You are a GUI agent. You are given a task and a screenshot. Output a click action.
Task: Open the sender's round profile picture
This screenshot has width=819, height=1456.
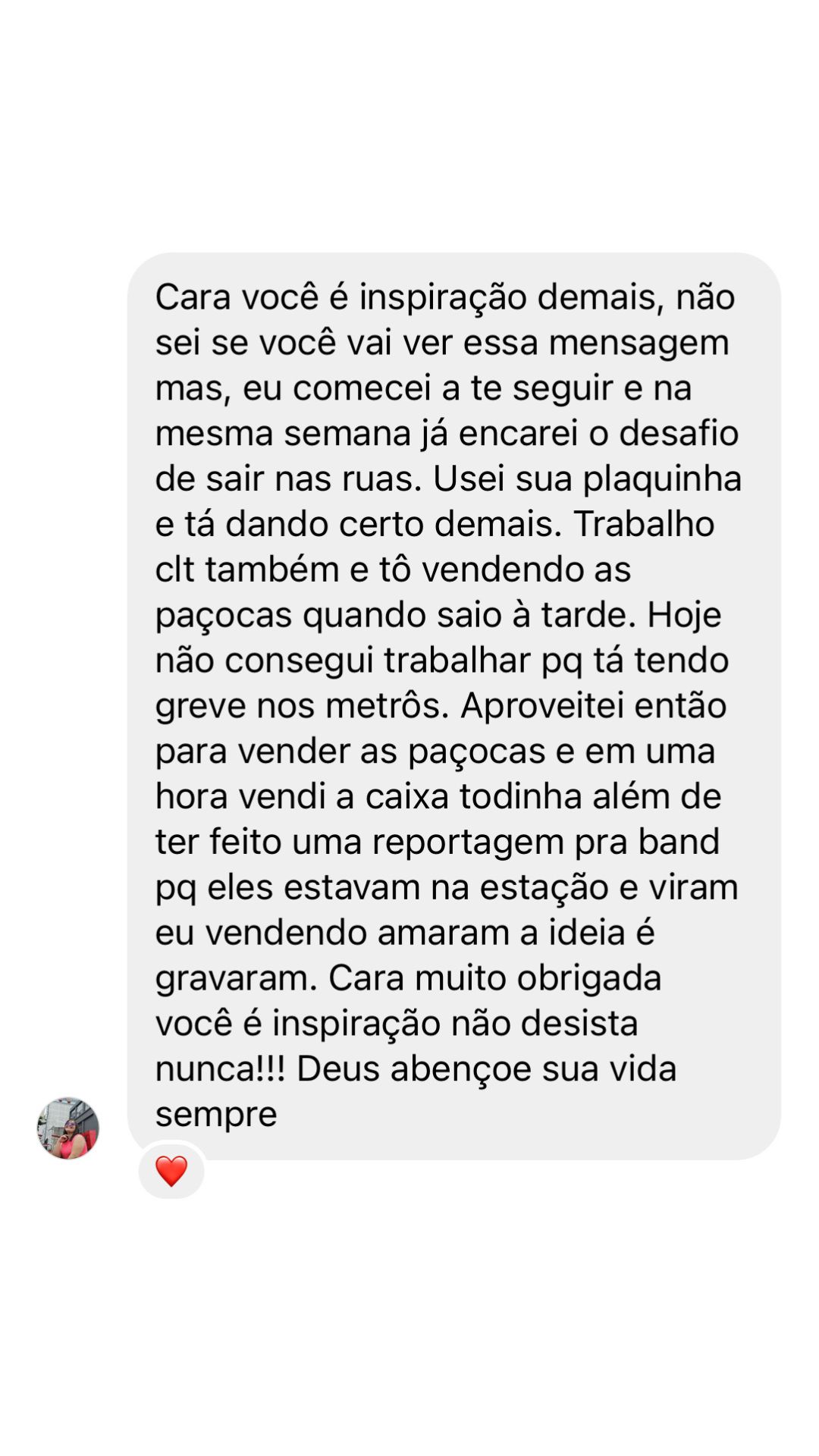[x=68, y=1128]
